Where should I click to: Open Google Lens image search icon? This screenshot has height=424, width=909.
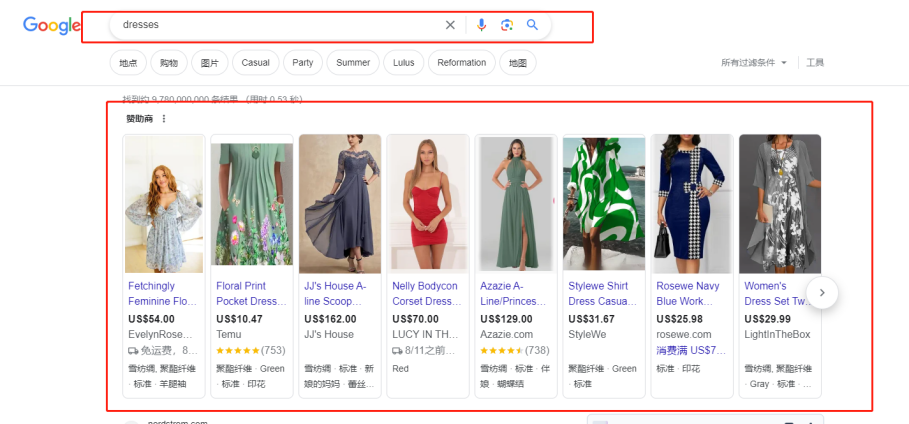[507, 25]
